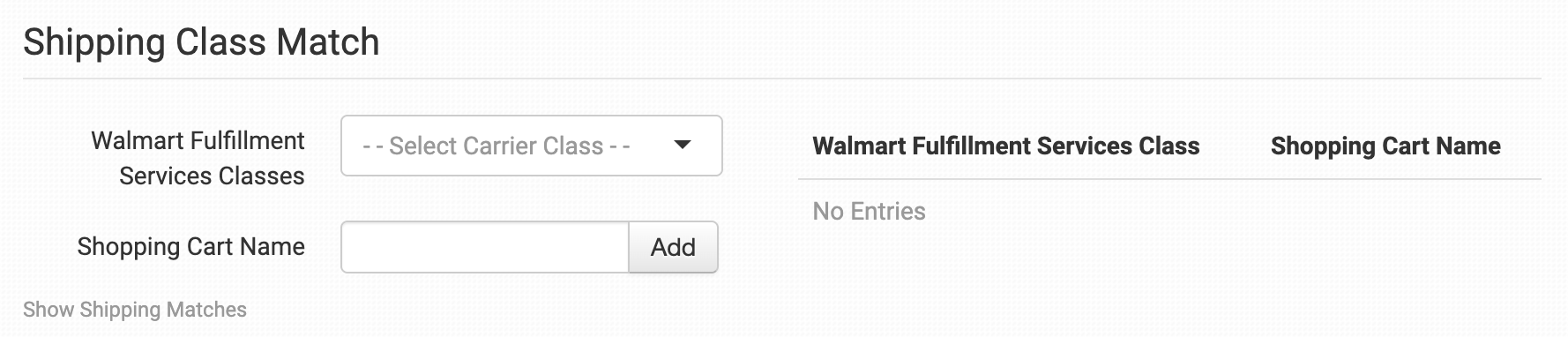Place cursor in the empty cart name box
Image resolution: width=1568 pixels, height=337 pixels.
coord(484,247)
